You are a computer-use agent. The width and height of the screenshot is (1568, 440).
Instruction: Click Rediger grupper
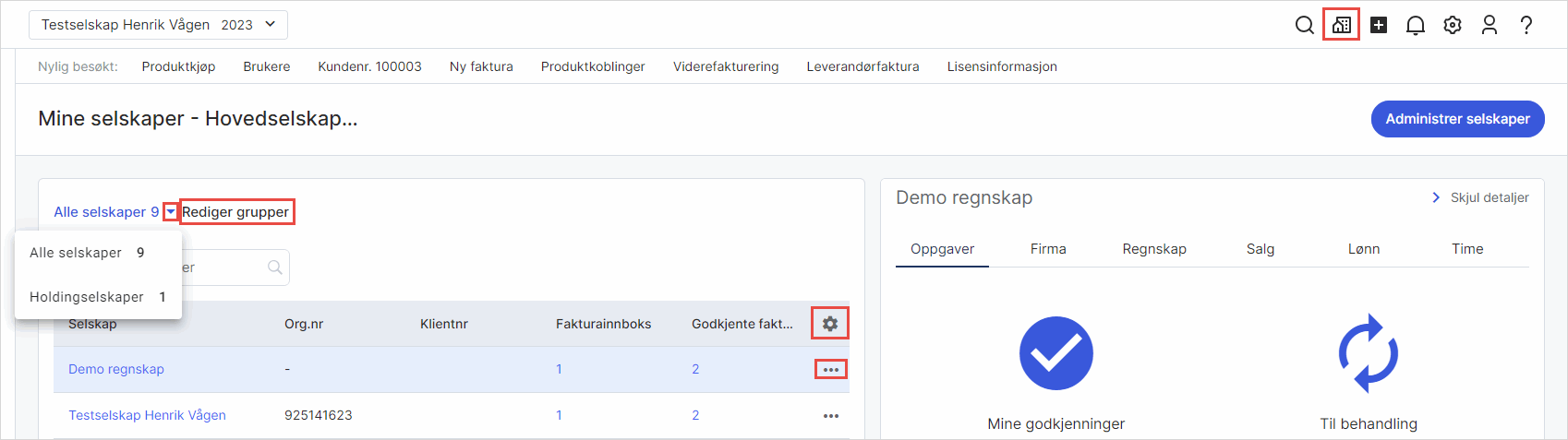point(235,212)
